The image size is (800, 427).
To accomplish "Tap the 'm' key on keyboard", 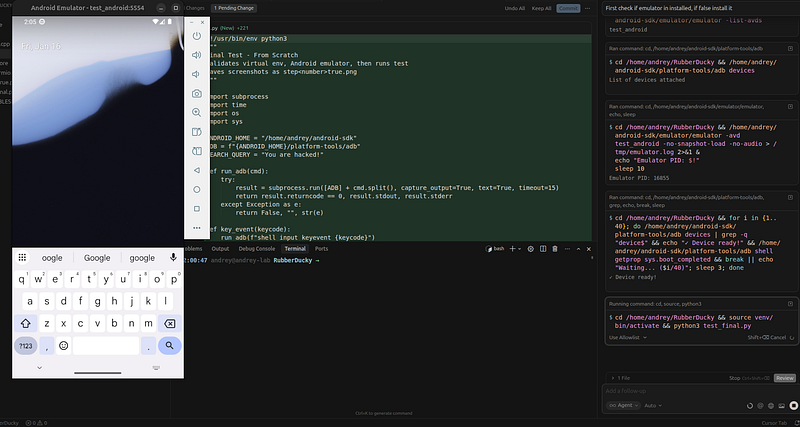I will click(148, 323).
